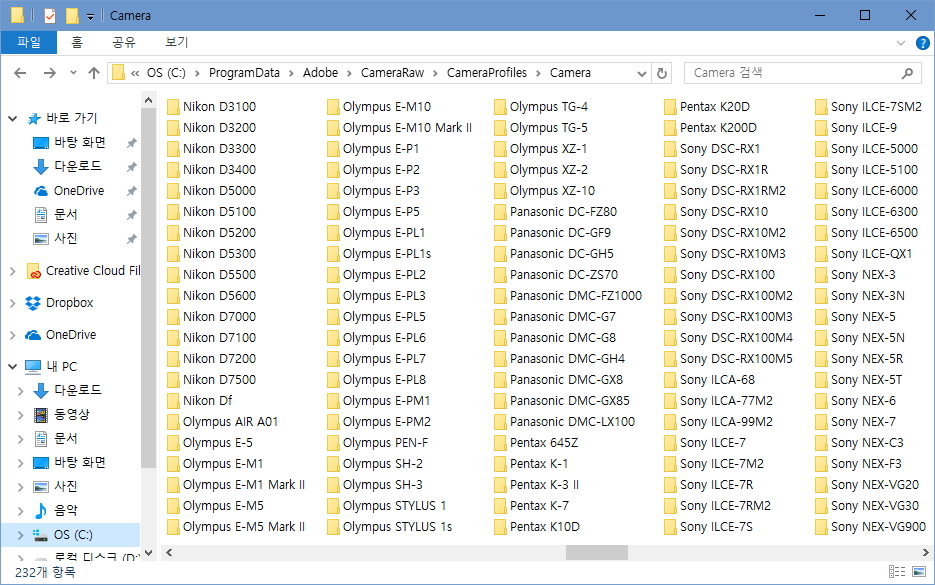The width and height of the screenshot is (935, 585).
Task: Click the Properties quick access toolbar icon
Action: [x=50, y=16]
